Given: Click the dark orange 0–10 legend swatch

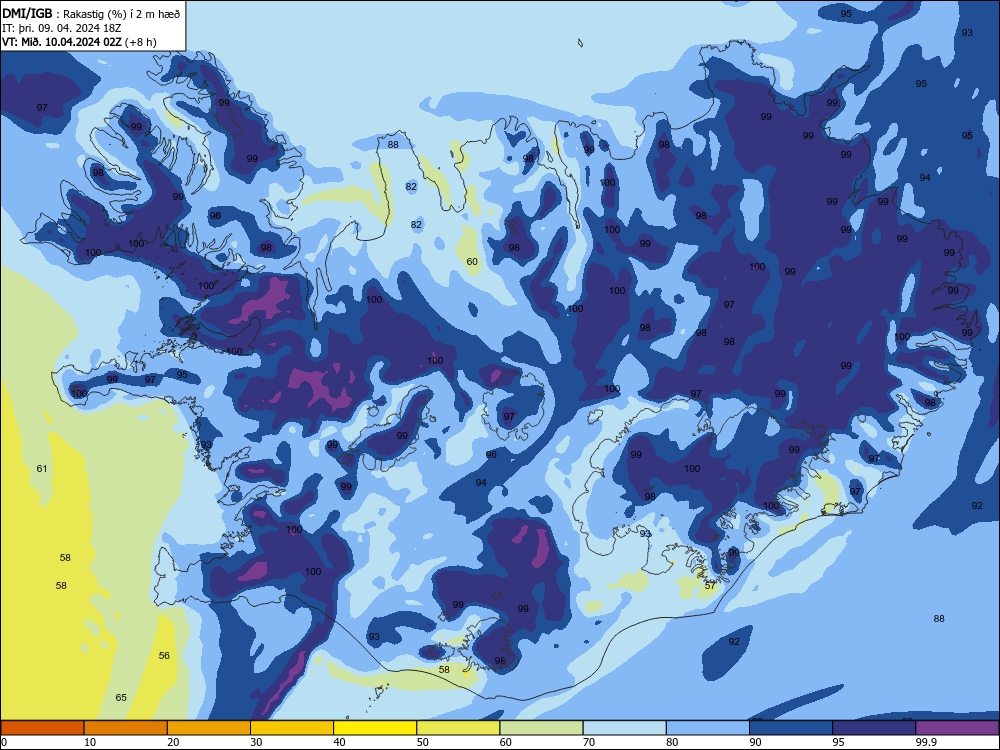Looking at the screenshot, I should click(x=42, y=728).
